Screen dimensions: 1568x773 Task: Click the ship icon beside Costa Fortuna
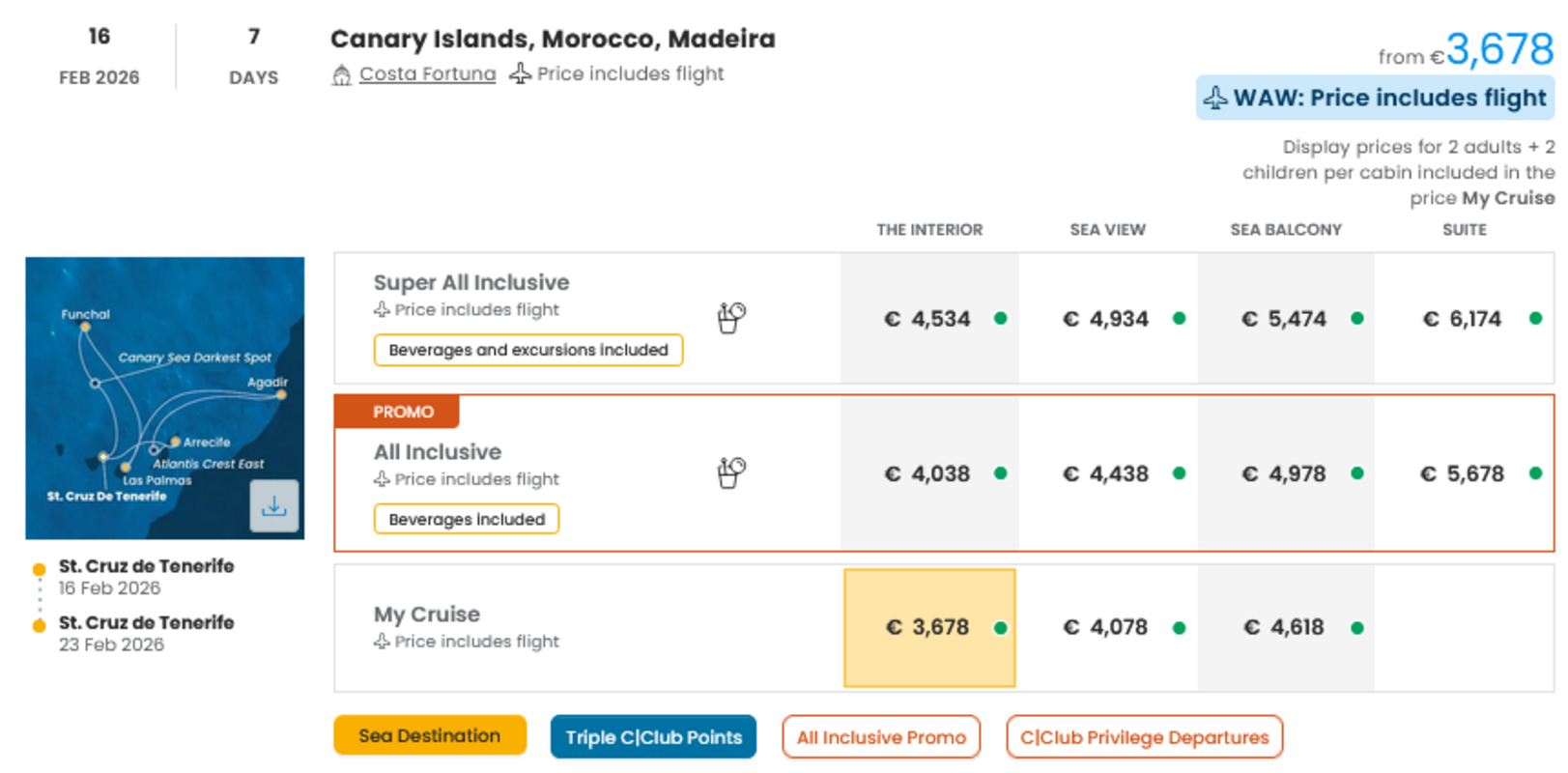coord(341,74)
